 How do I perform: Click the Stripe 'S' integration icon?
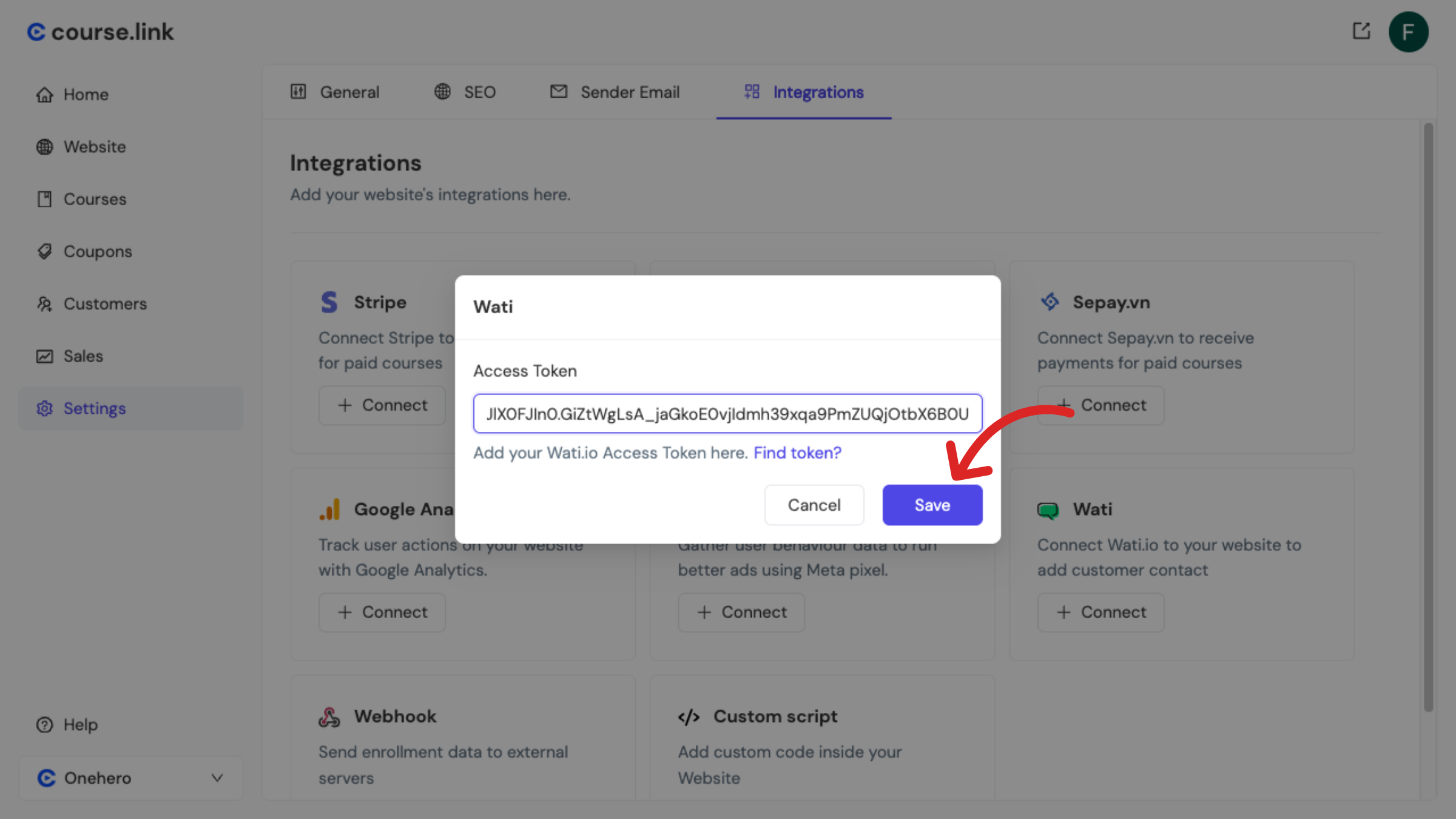[x=329, y=302]
